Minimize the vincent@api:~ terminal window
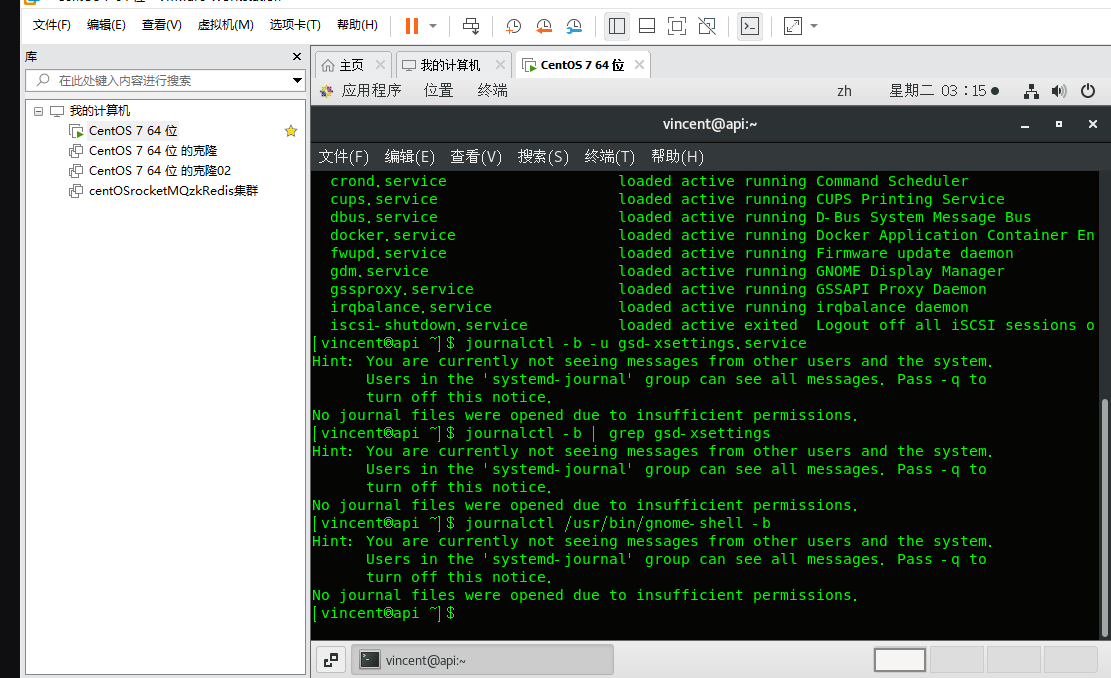1111x678 pixels. (1025, 125)
